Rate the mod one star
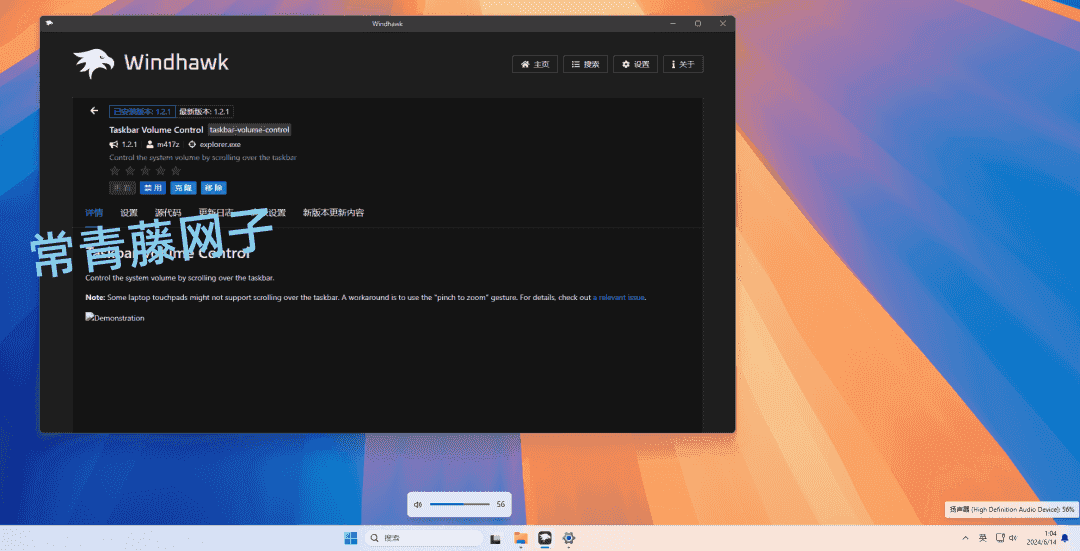Screen dimensions: 1080x551 114,170
